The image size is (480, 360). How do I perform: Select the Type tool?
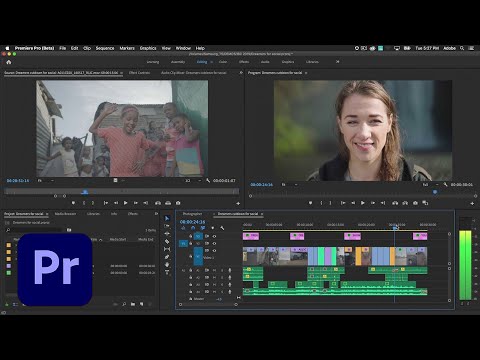pos(167,272)
